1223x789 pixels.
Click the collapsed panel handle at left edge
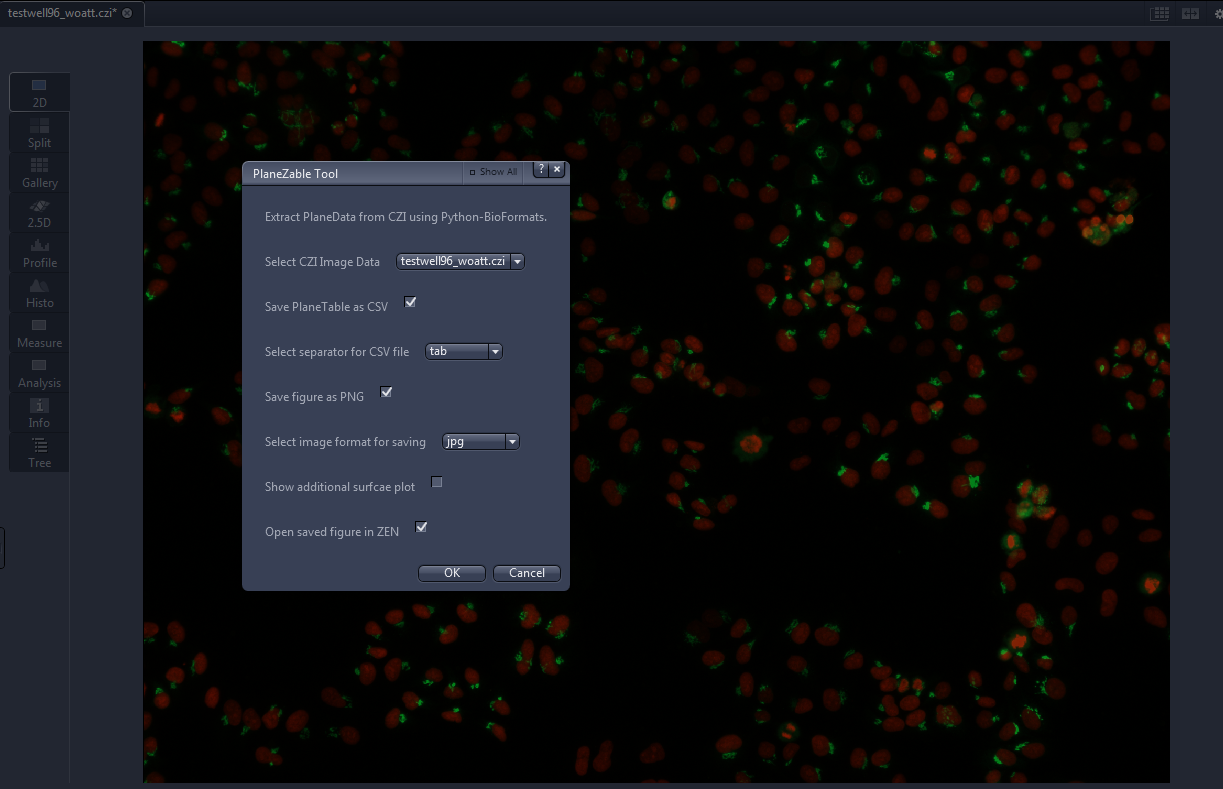coord(2,548)
